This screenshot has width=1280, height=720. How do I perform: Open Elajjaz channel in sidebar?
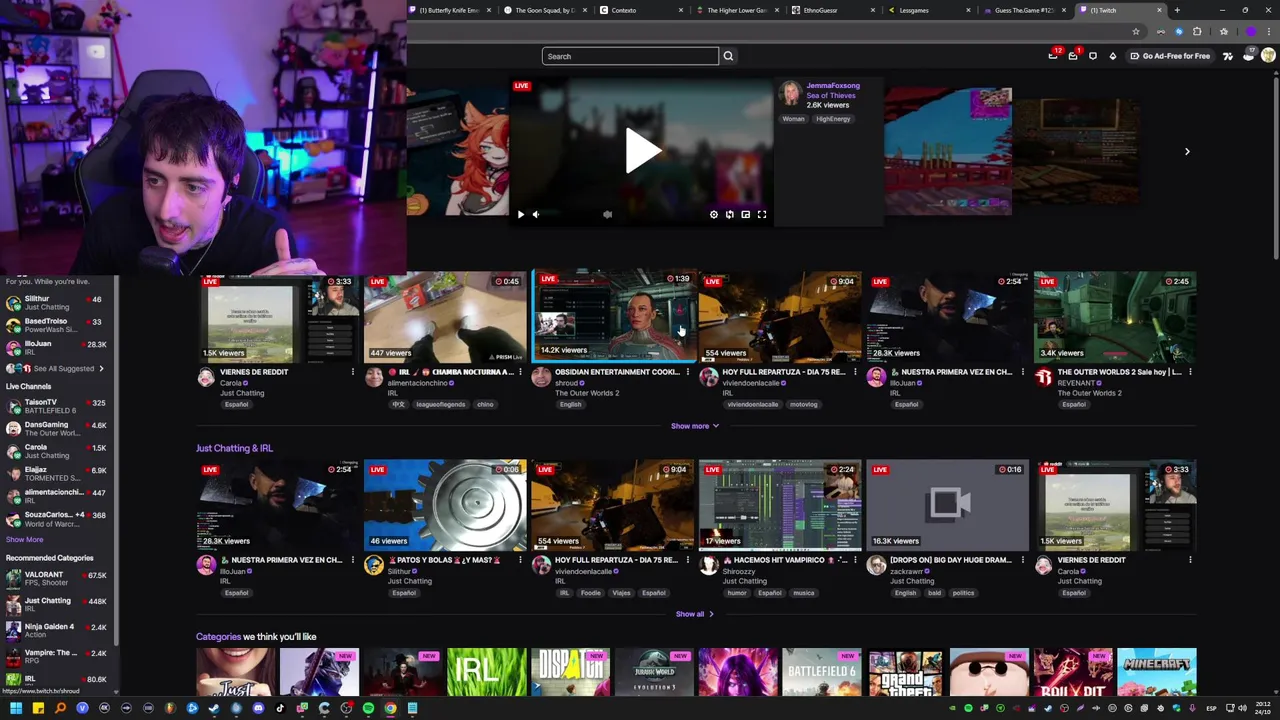click(58, 473)
